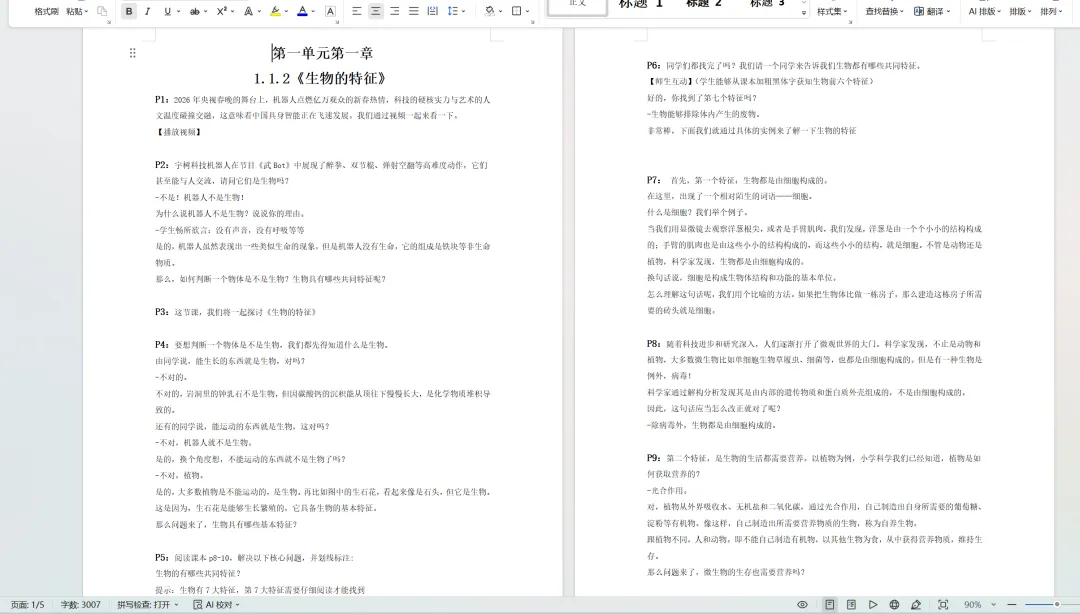This screenshot has height=614, width=1080.
Task: Center align the text
Action: [375, 11]
